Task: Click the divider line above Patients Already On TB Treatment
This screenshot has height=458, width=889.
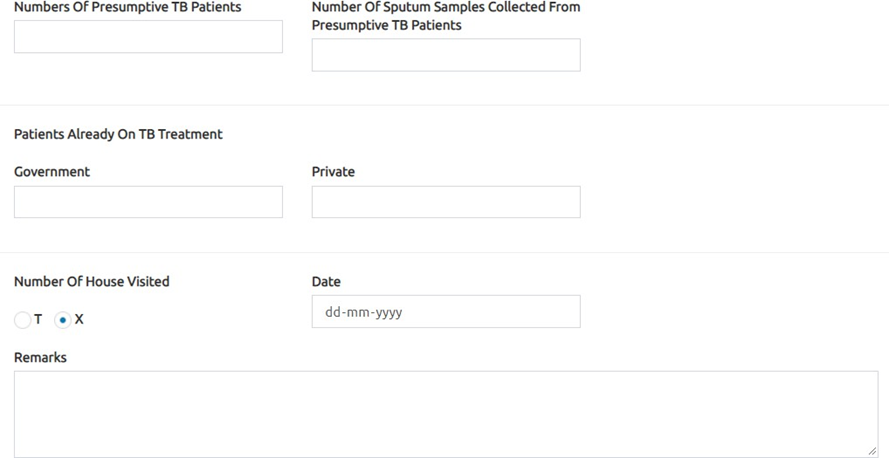Action: click(x=444, y=105)
